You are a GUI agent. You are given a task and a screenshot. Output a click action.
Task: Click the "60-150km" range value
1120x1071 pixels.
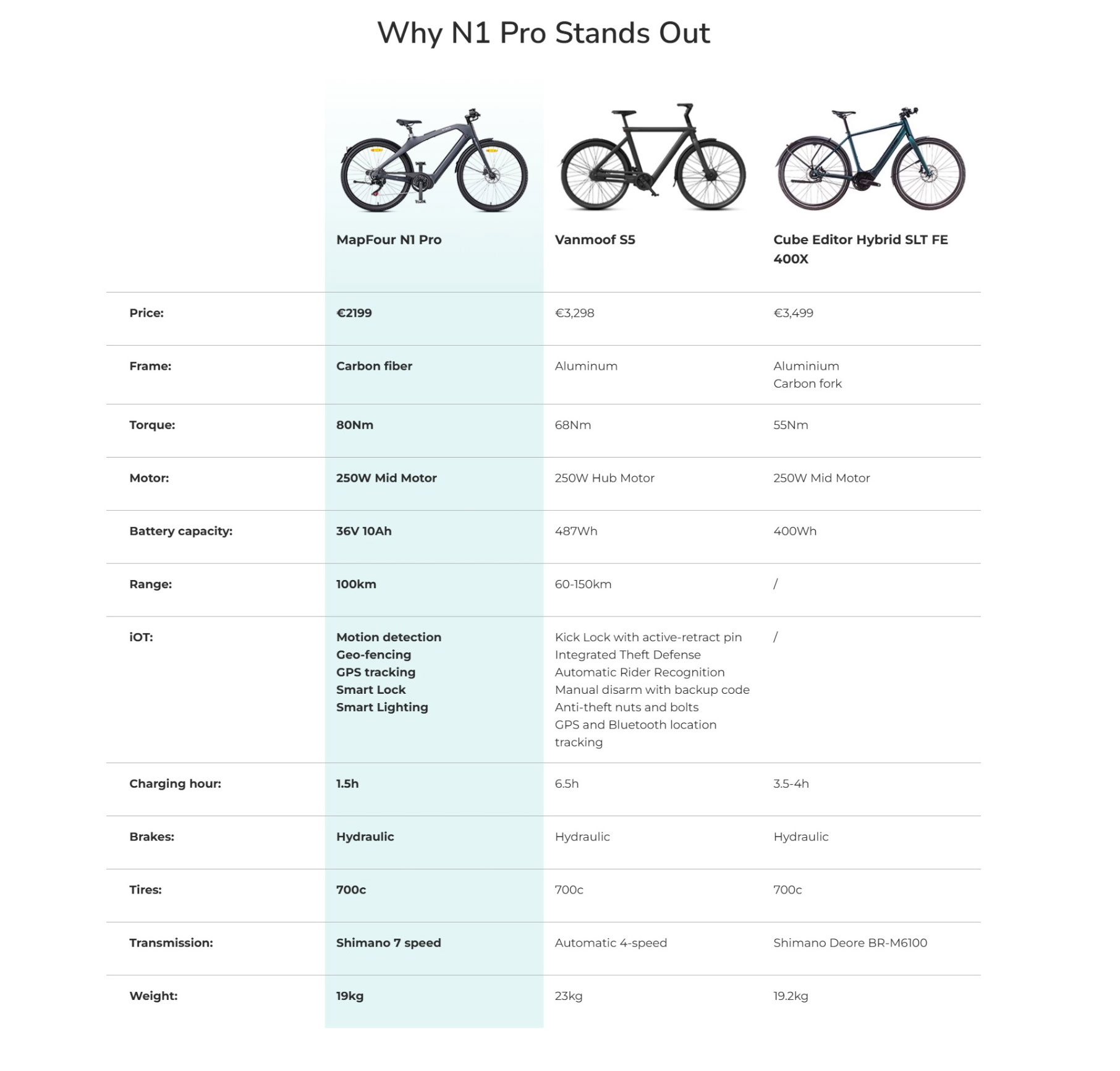click(583, 584)
